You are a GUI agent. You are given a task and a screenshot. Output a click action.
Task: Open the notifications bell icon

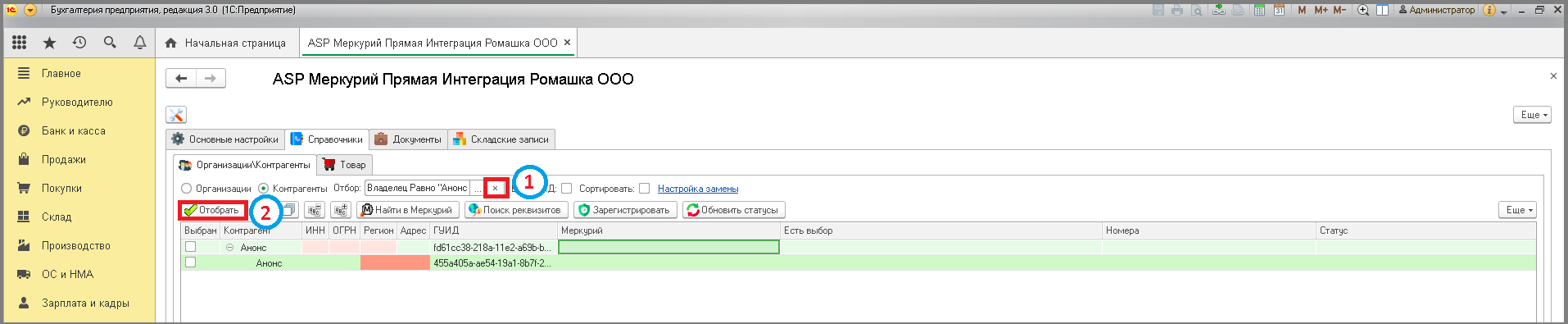(x=140, y=43)
